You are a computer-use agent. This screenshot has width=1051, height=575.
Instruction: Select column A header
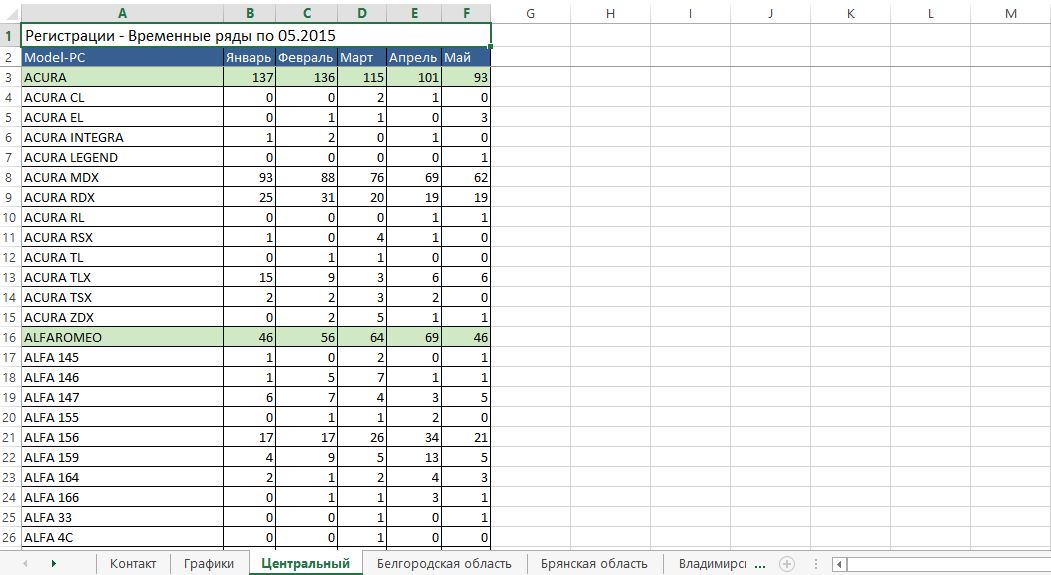pyautogui.click(x=122, y=13)
